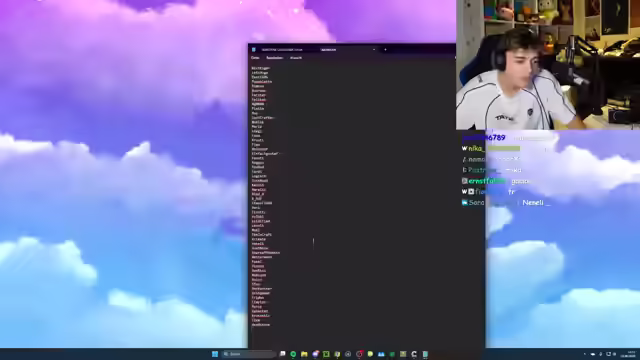
Task: Open the green square taskbar icon
Action: [326, 354]
